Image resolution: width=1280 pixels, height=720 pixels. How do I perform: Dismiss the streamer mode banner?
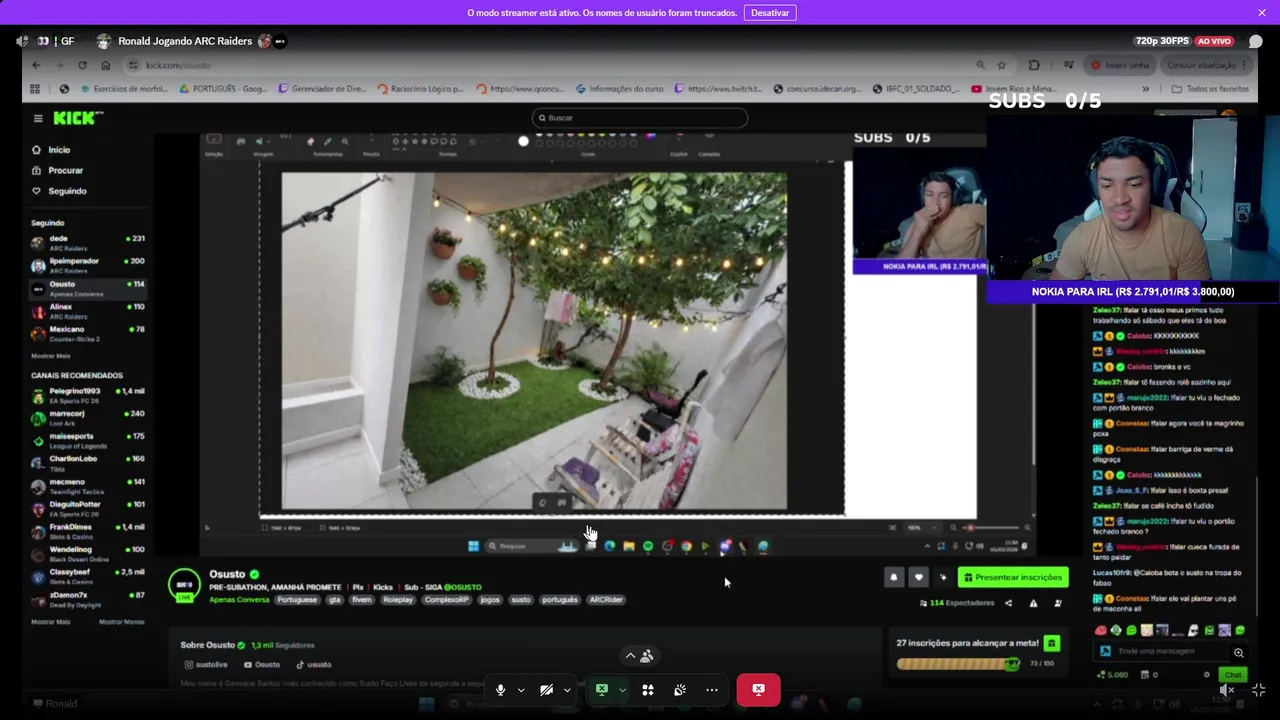[1262, 13]
